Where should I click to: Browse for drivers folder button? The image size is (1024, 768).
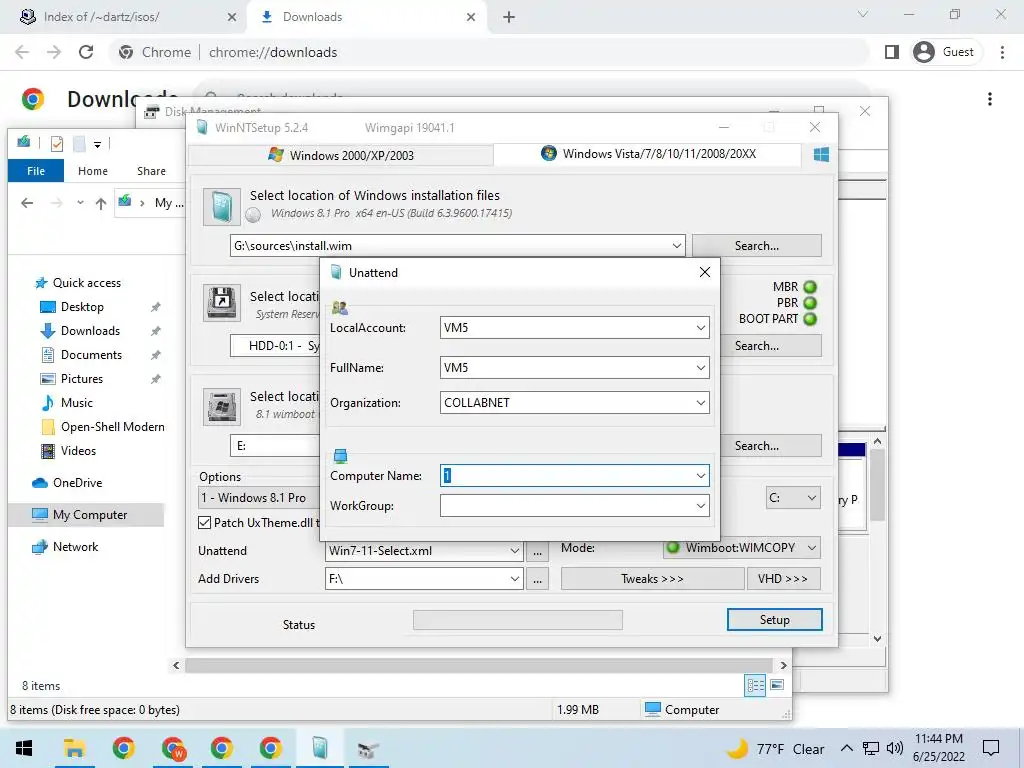[537, 579]
